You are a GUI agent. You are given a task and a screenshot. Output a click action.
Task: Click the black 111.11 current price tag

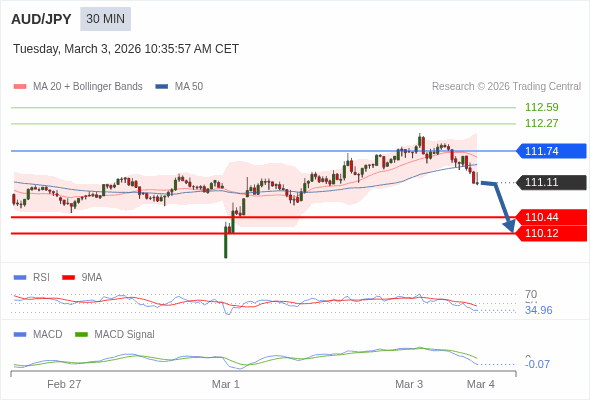point(551,183)
